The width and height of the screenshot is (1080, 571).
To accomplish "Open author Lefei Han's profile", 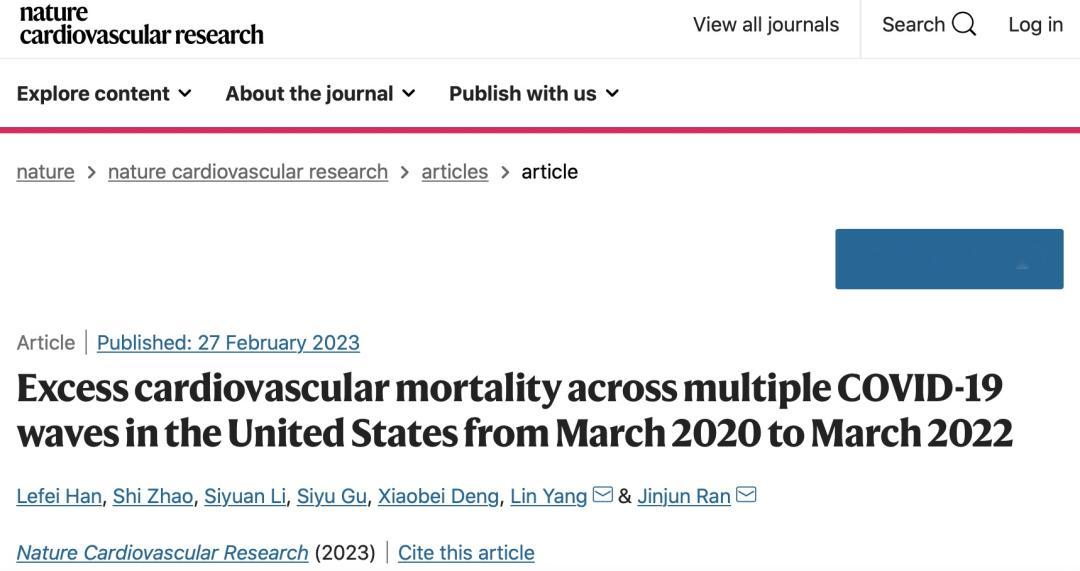I will coord(59,496).
